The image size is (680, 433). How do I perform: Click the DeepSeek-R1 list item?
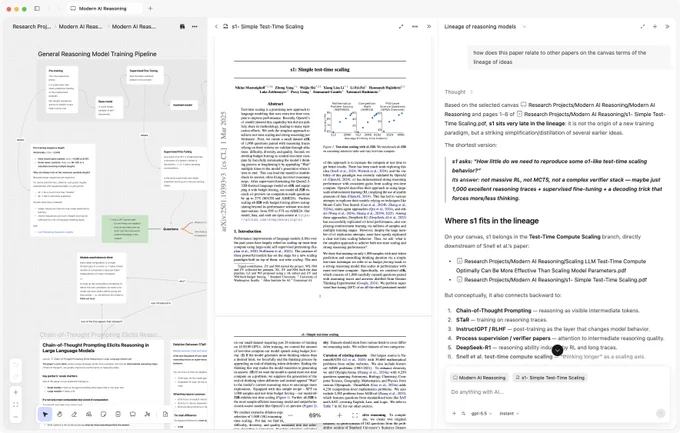click(536, 347)
